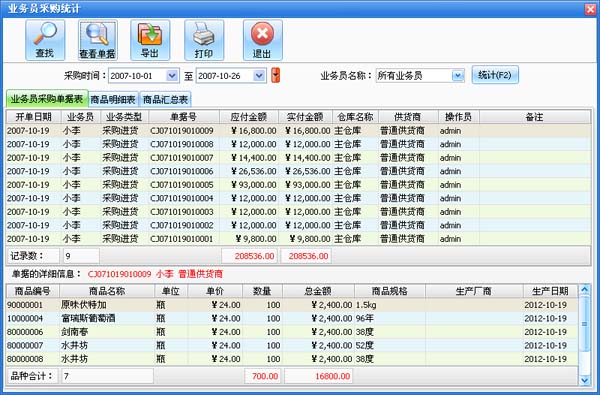Switch to 商品明细表 tab

point(113,100)
